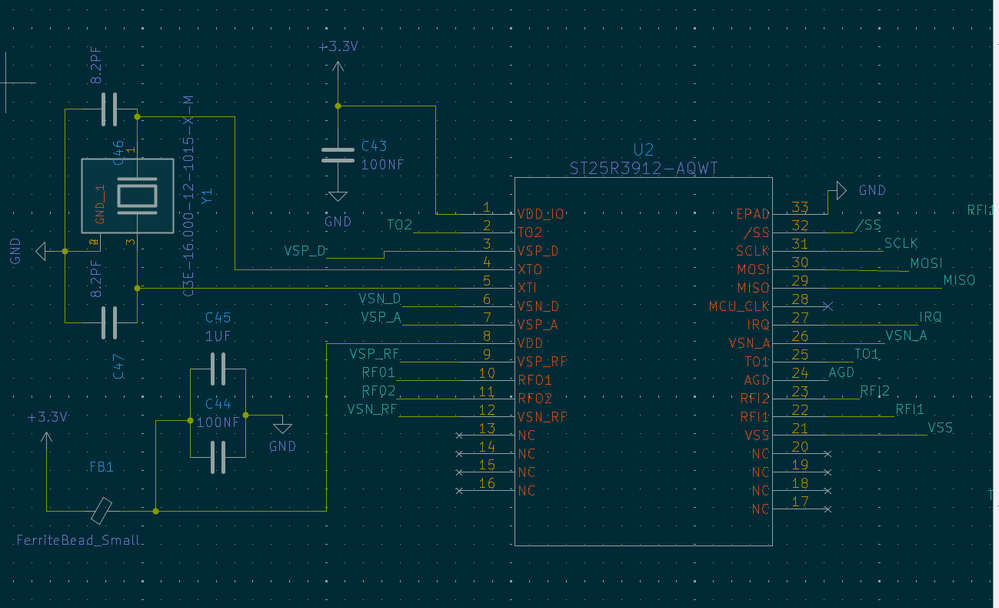Click no-connect marker on pin 18
The image size is (999, 608).
pyautogui.click(x=828, y=491)
